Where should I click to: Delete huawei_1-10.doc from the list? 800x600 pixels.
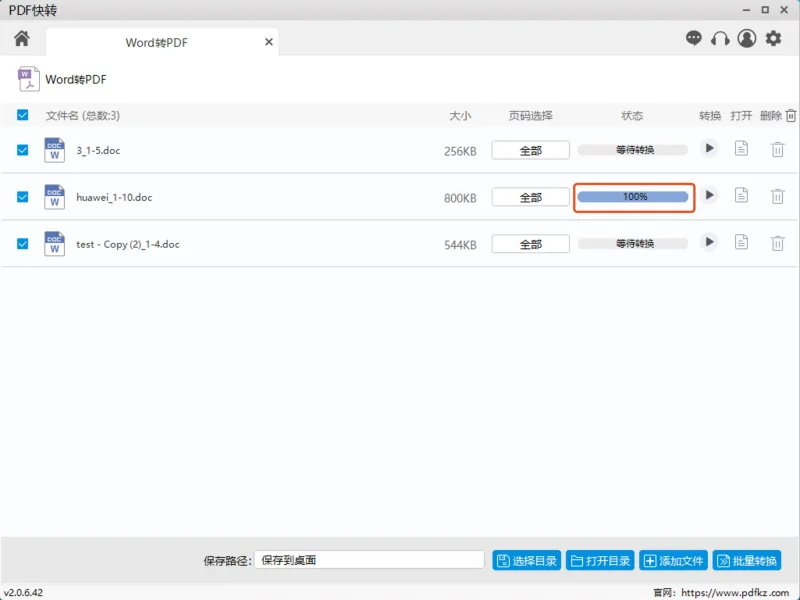778,196
